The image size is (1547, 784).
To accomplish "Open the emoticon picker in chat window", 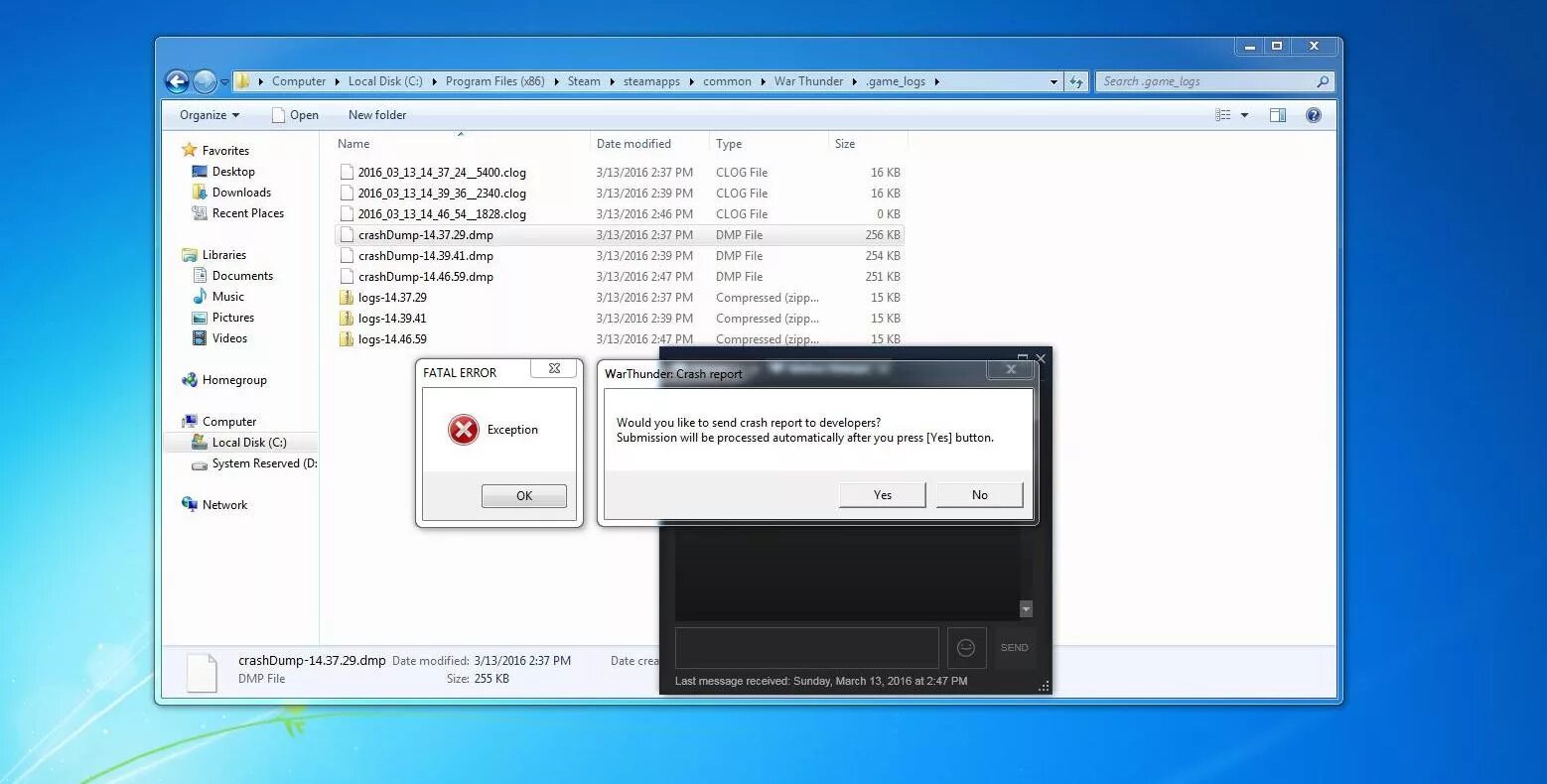I will tap(966, 648).
